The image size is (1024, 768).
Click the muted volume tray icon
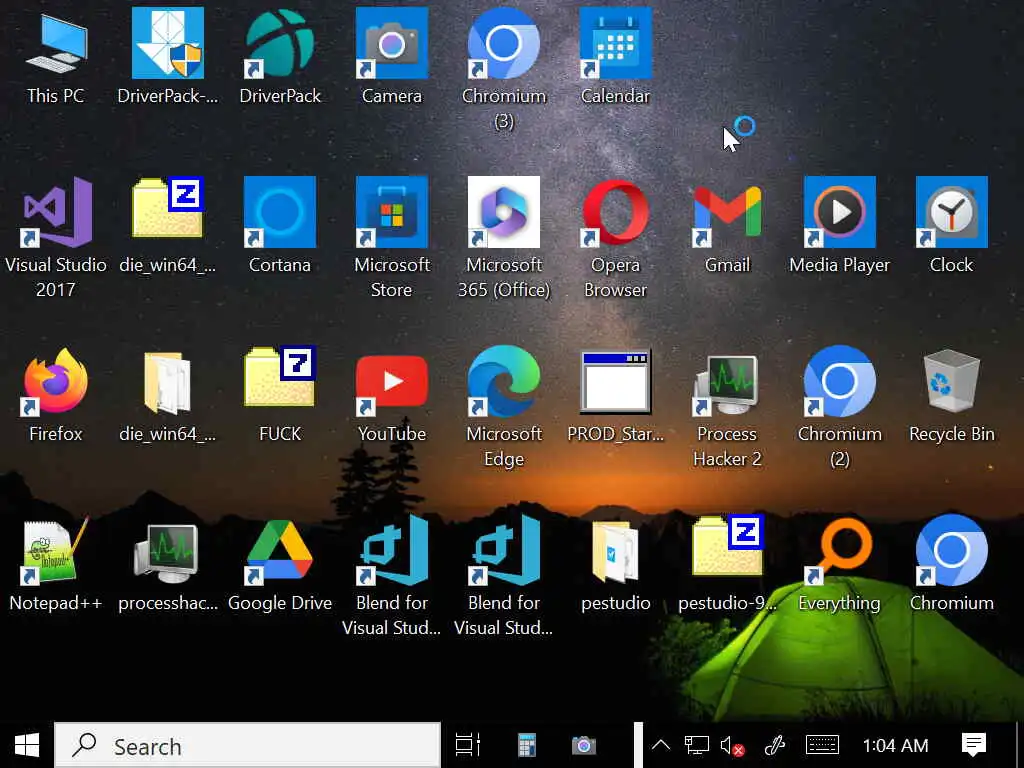[733, 745]
